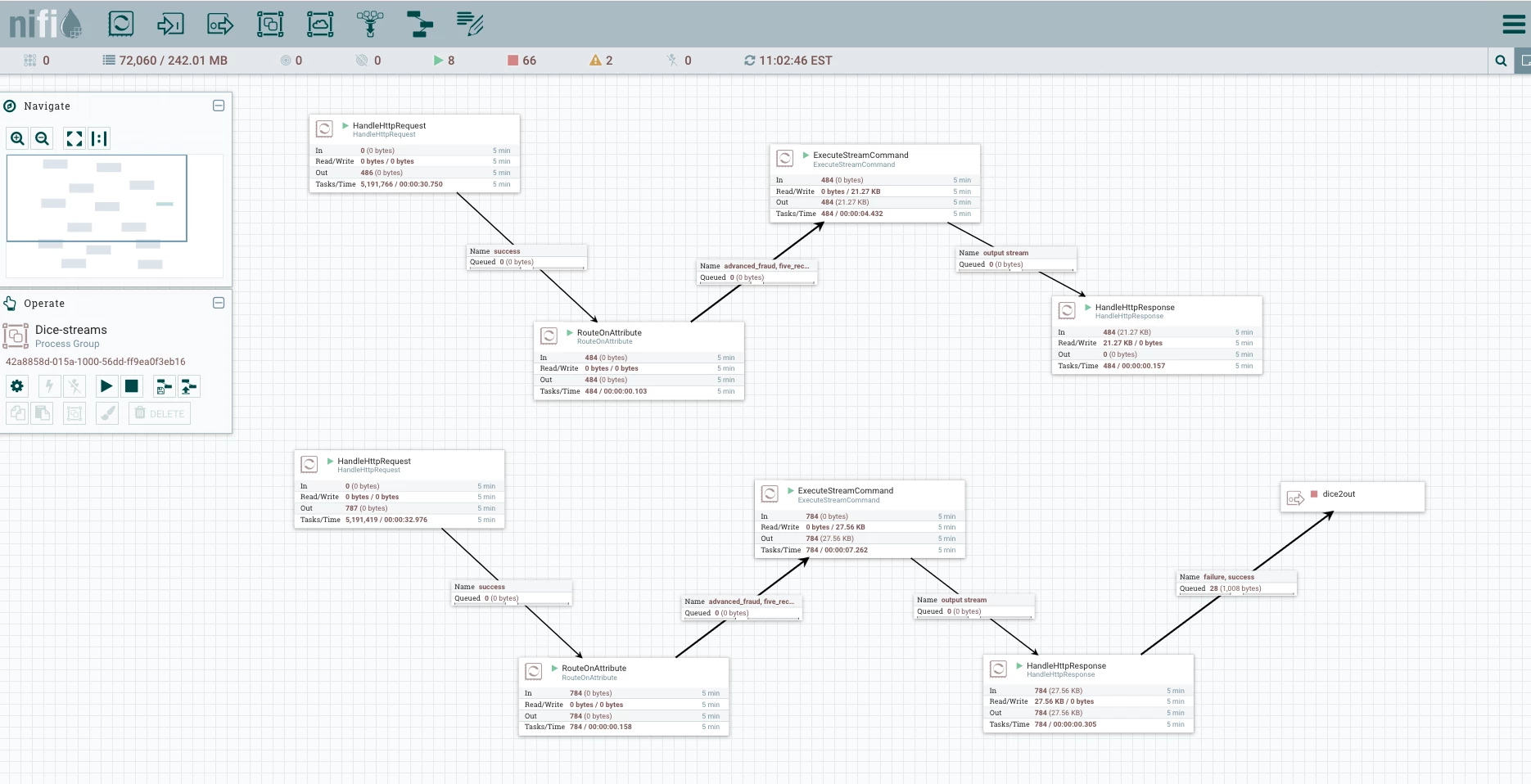Click the stopped components count 66
1531x784 pixels.
tap(522, 61)
